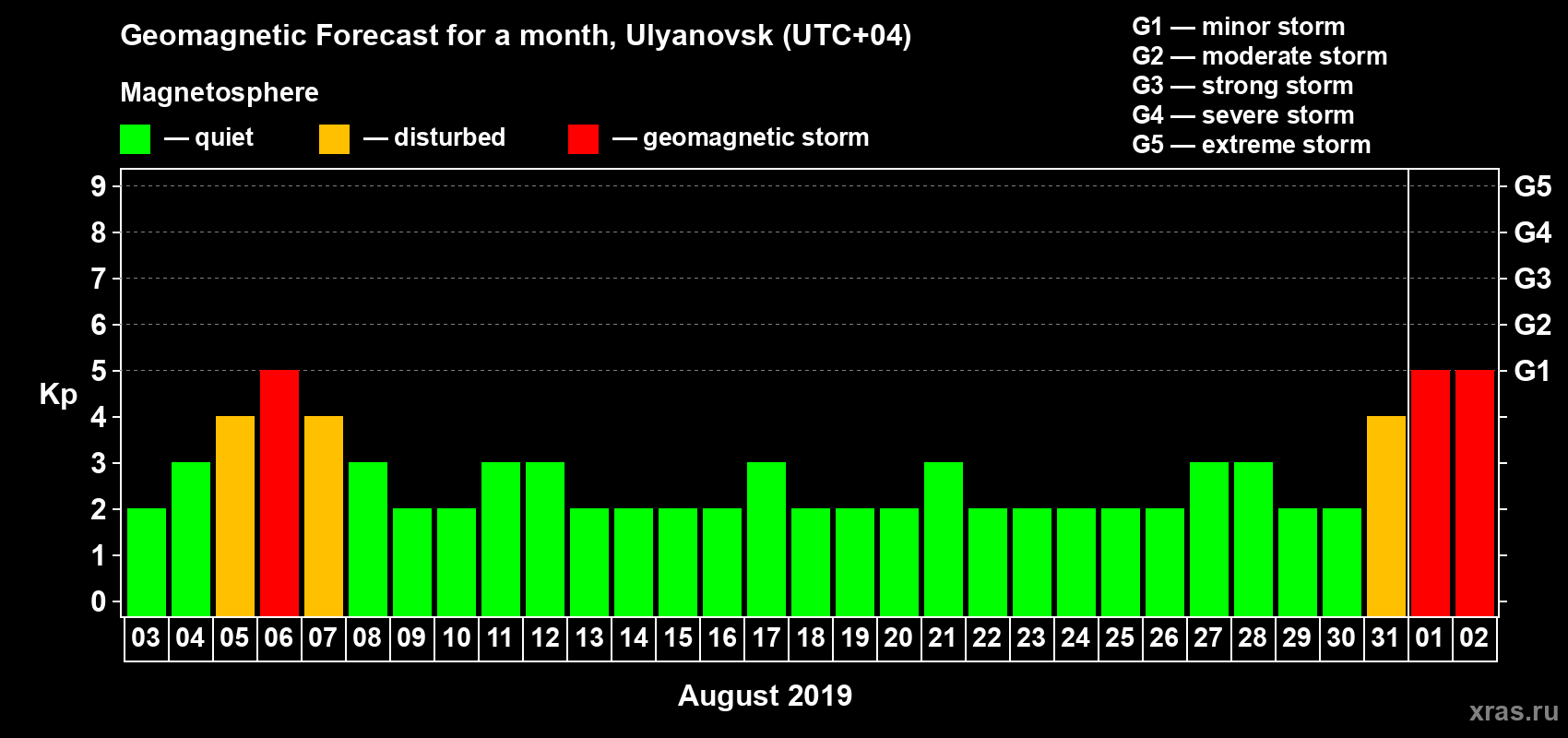Click the red geomagnetic storm legend swatch
The image size is (1568, 738).
[x=583, y=139]
